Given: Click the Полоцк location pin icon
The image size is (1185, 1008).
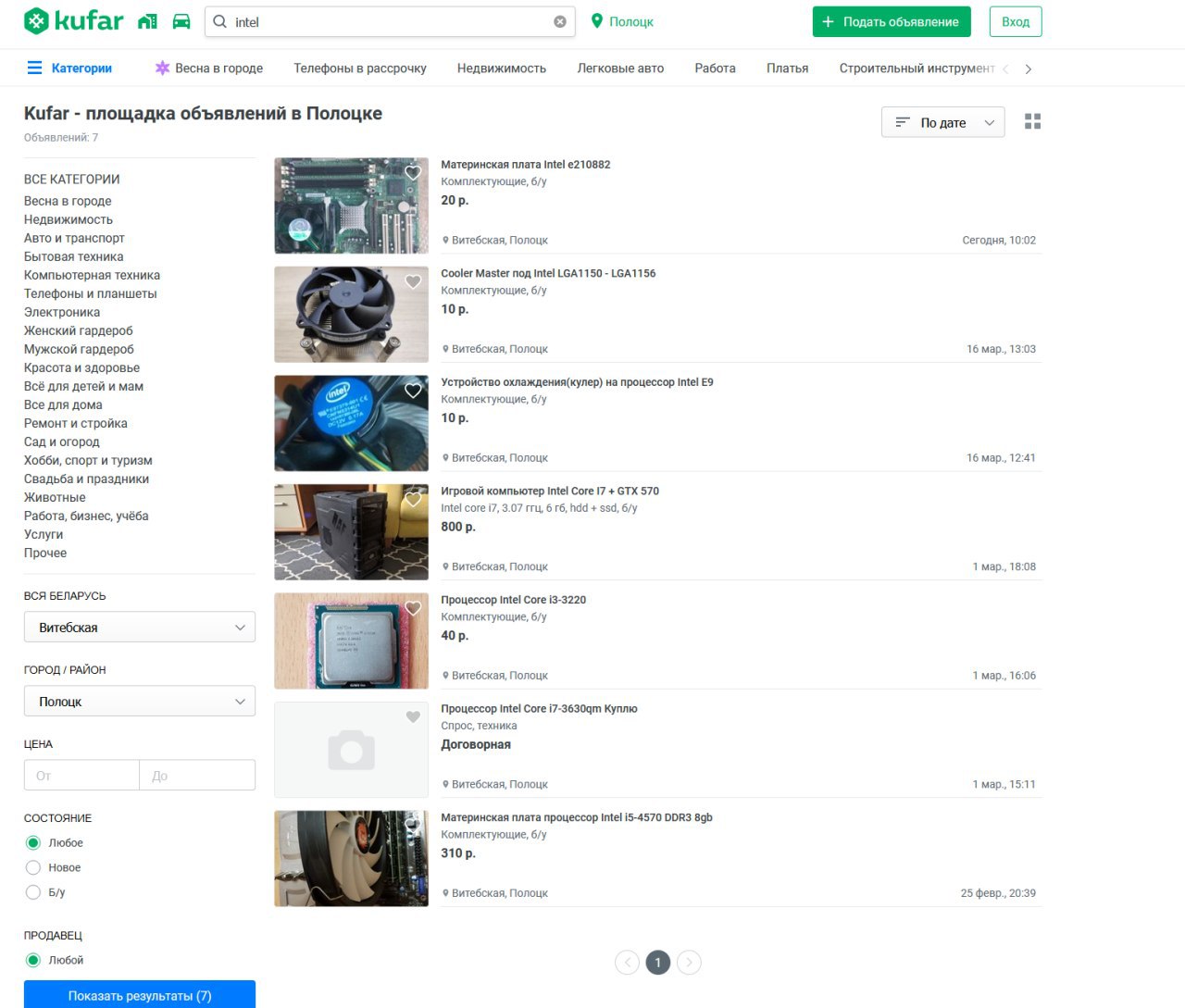Looking at the screenshot, I should (597, 20).
